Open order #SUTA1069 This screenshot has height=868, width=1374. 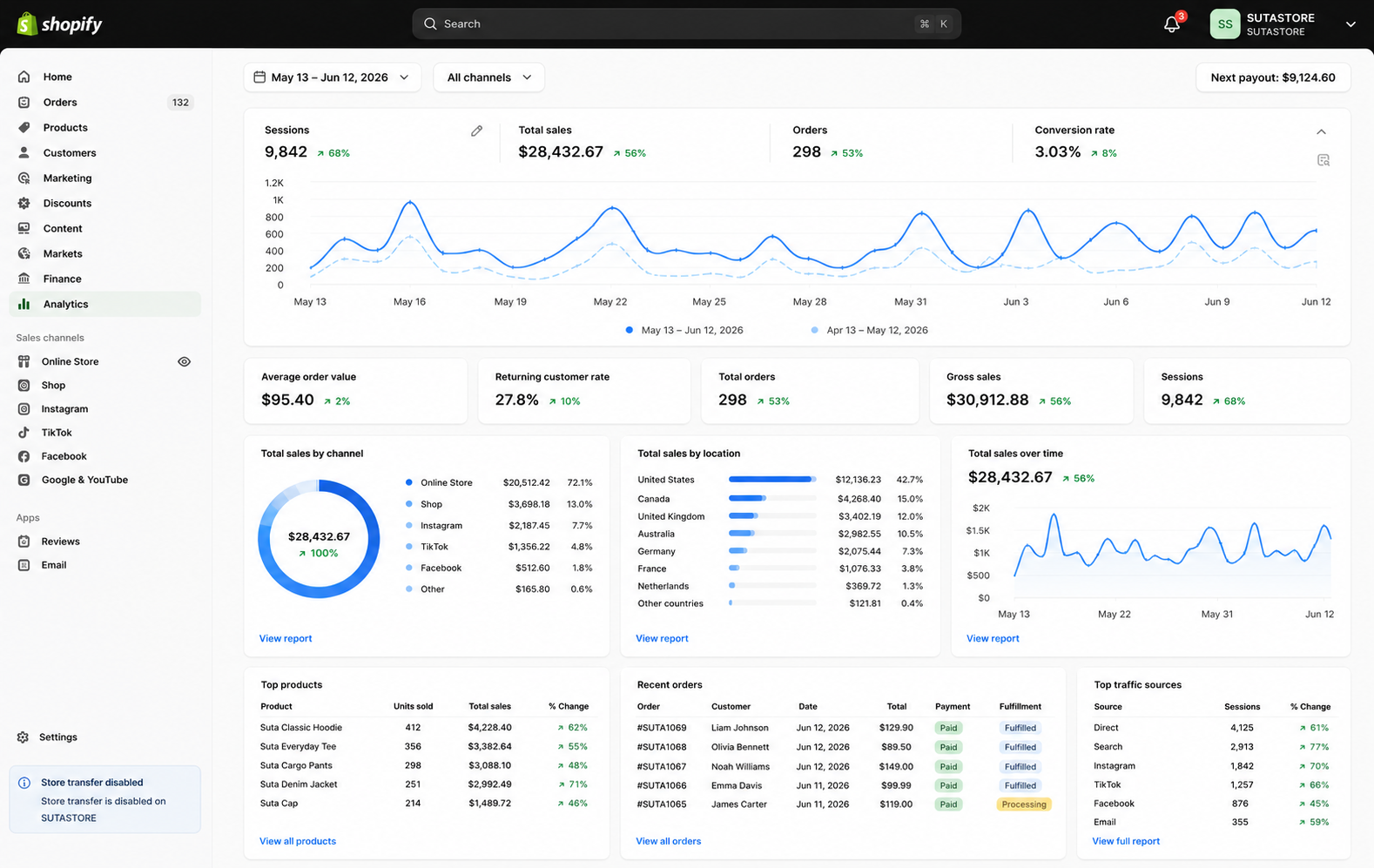point(662,728)
